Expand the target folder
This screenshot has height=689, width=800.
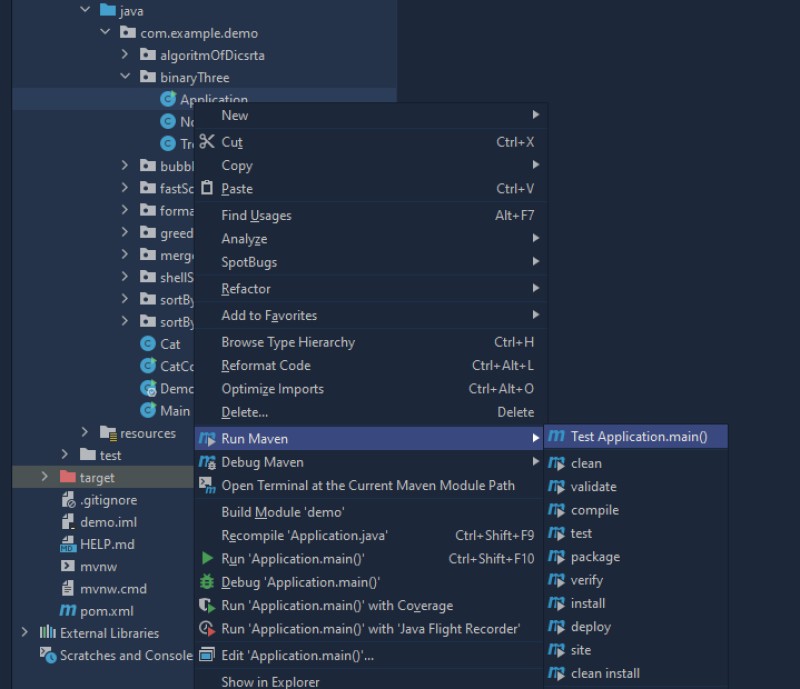tap(45, 477)
